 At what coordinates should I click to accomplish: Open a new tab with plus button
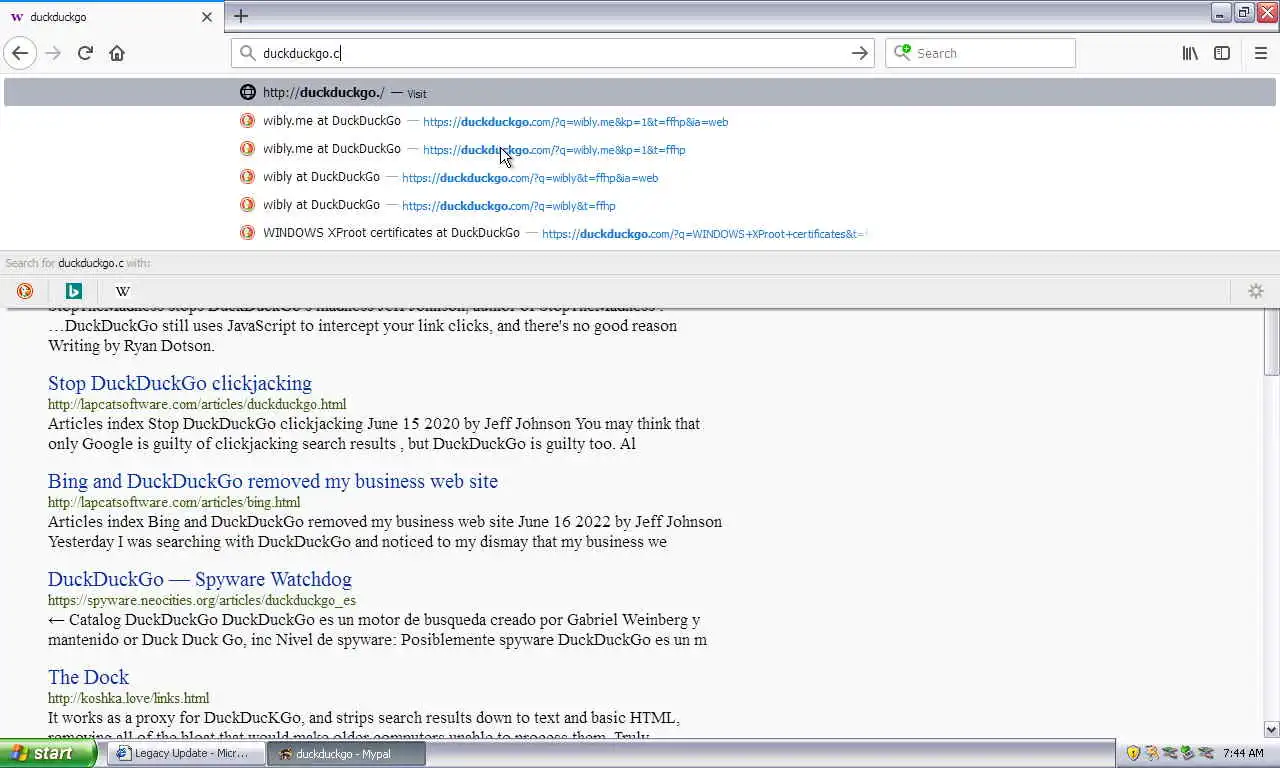(241, 16)
